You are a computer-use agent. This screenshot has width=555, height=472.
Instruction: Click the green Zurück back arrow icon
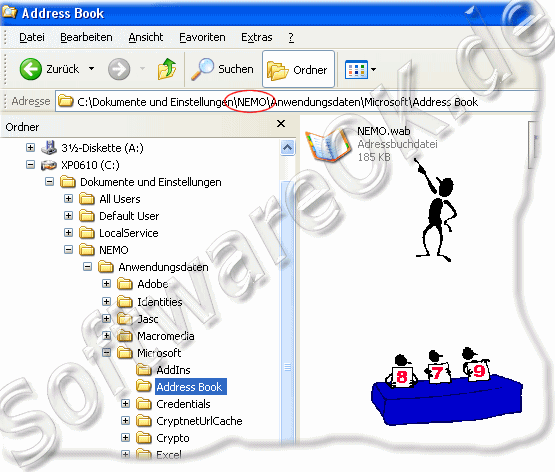point(30,69)
